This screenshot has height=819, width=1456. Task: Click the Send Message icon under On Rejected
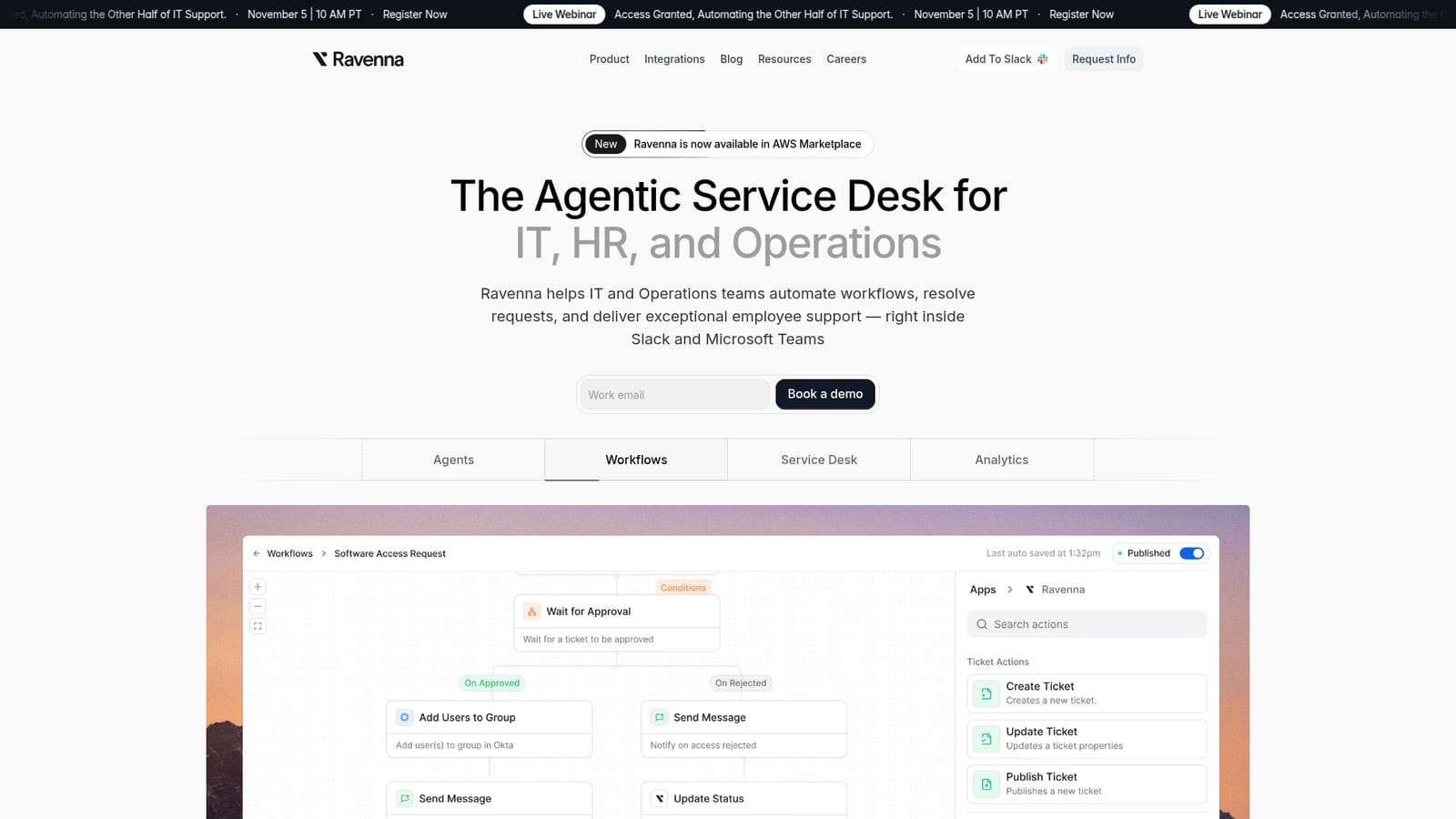click(x=660, y=717)
